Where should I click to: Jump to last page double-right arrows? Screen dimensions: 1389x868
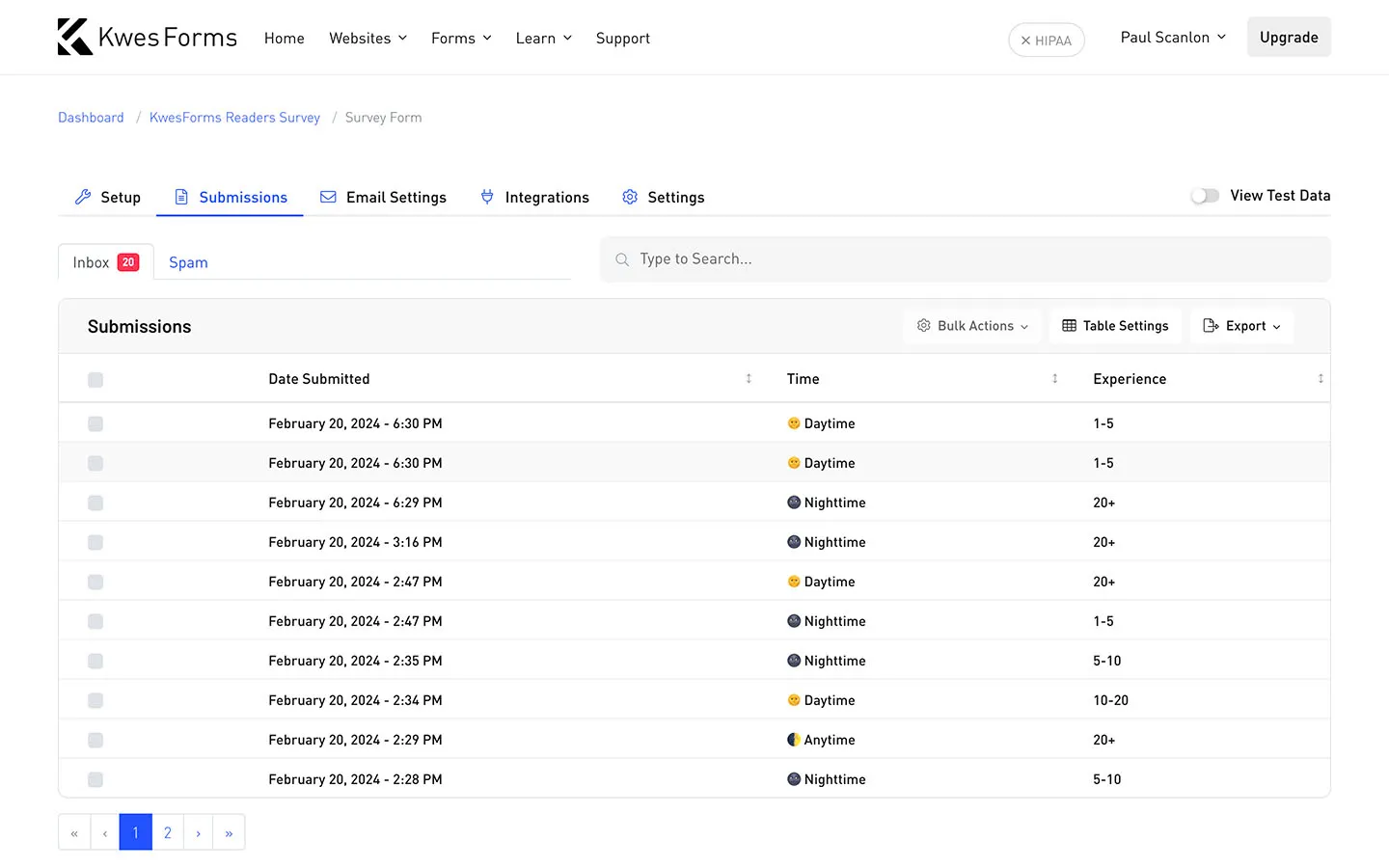click(x=229, y=832)
